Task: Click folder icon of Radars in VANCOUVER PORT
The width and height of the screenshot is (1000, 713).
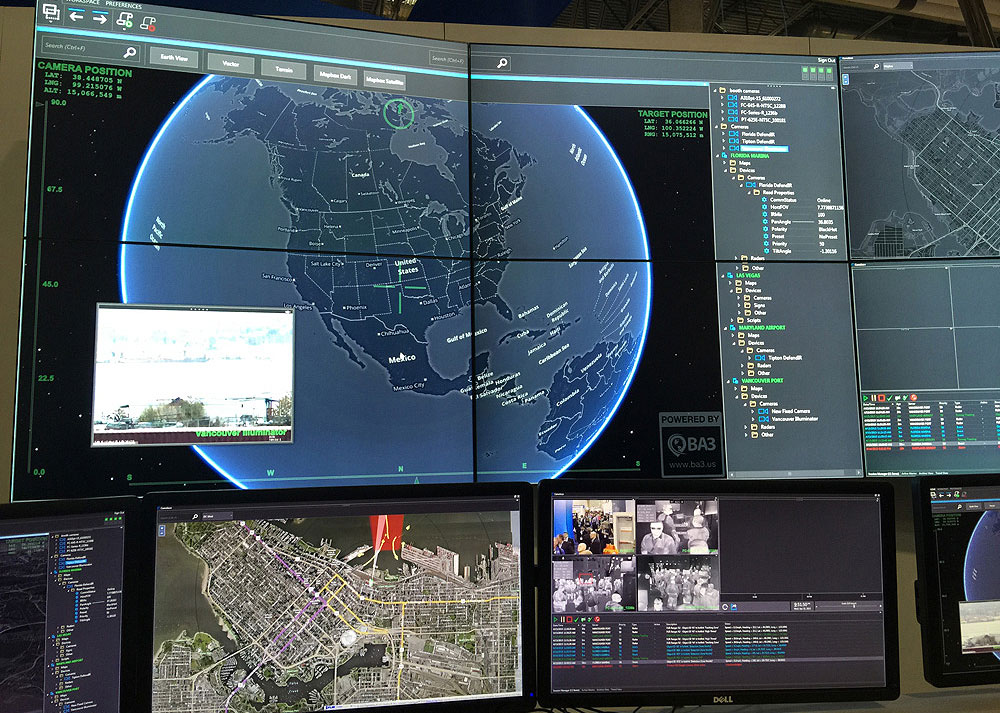Action: click(x=754, y=427)
